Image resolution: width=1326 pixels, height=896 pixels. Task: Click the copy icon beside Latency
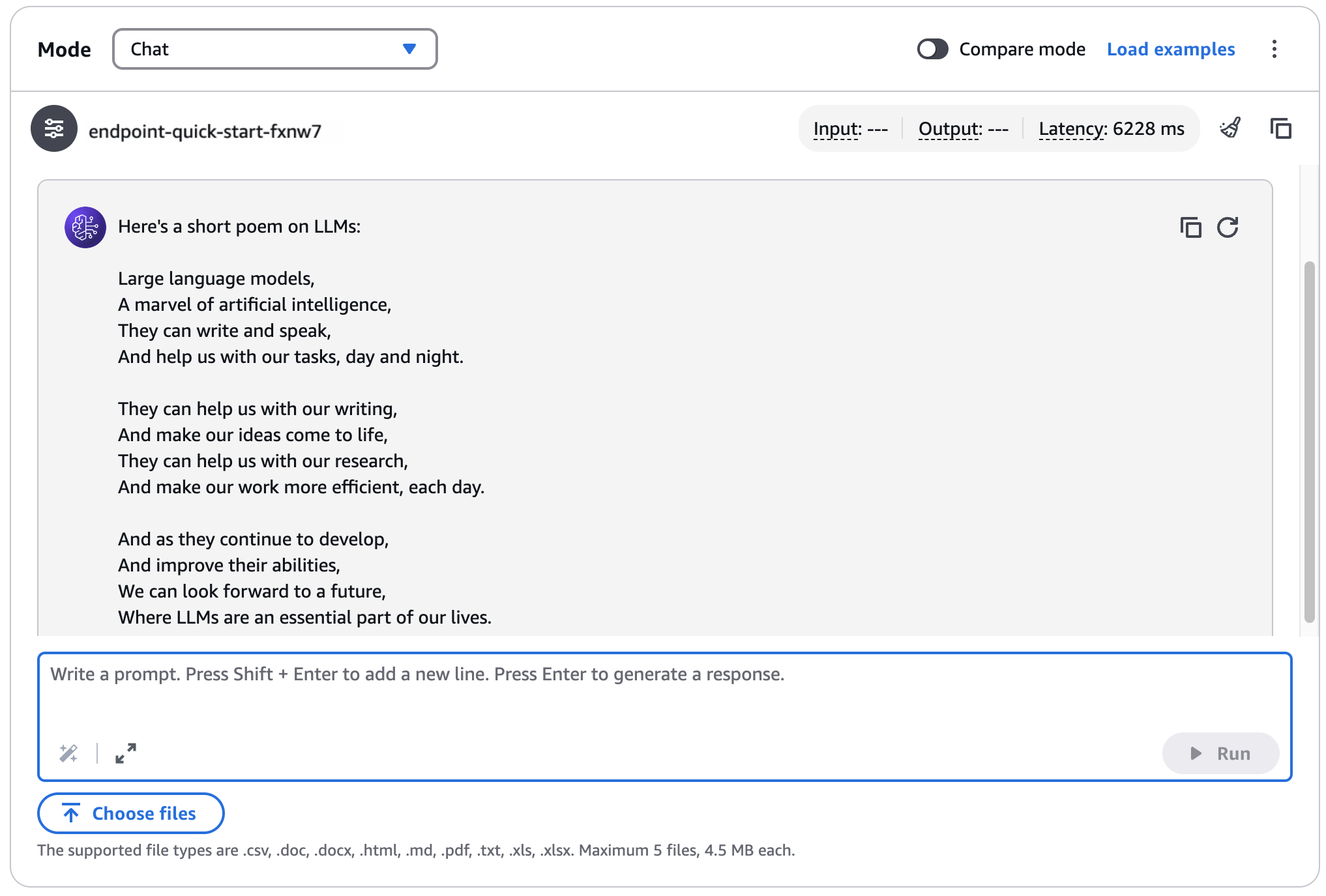(1280, 128)
